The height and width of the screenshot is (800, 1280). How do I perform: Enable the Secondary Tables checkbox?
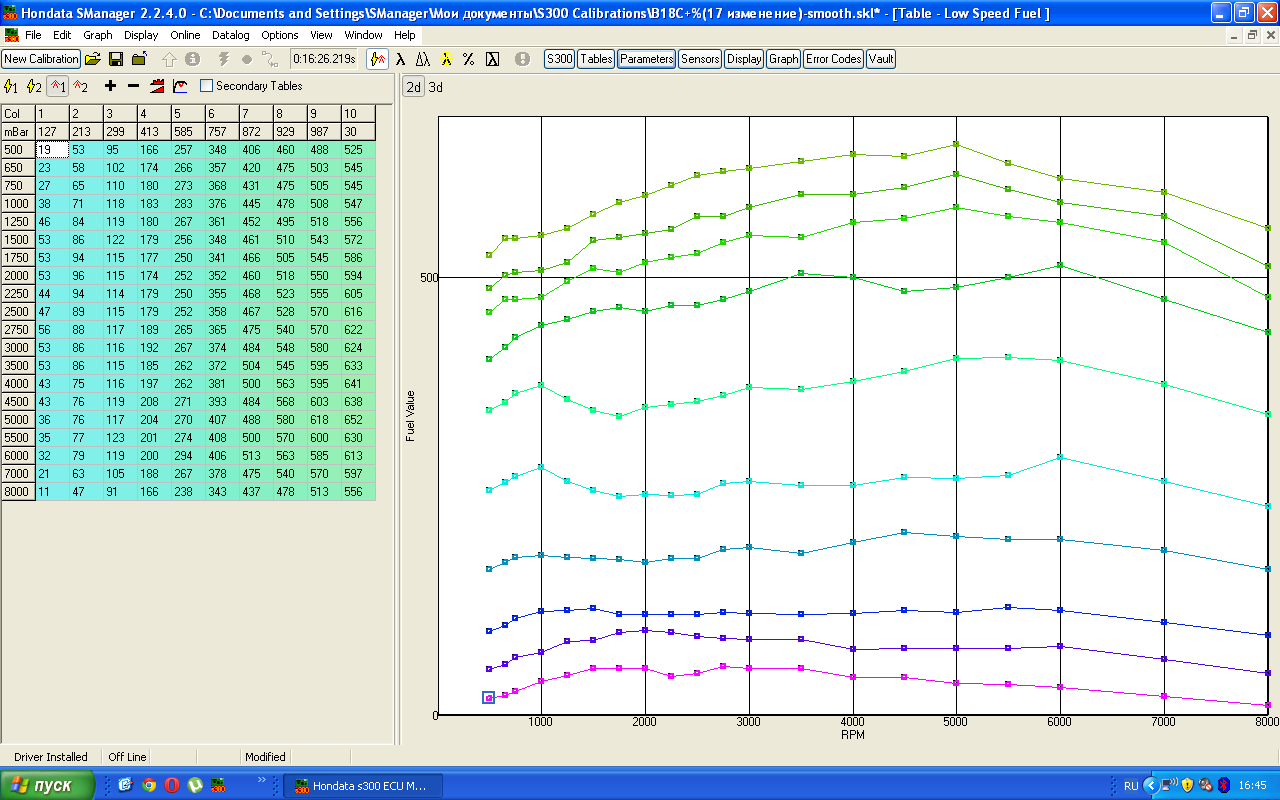pyautogui.click(x=207, y=86)
